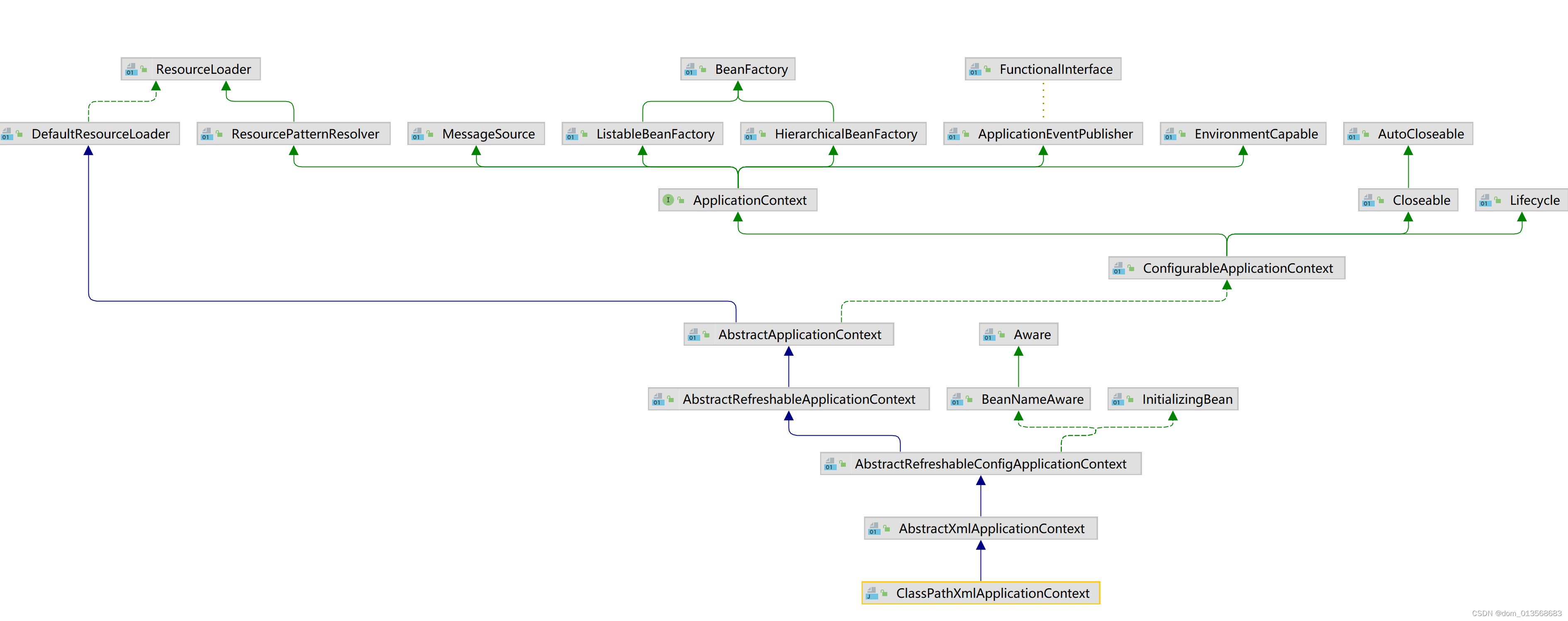Select the HierarchicalBeanFactory label

845,134
